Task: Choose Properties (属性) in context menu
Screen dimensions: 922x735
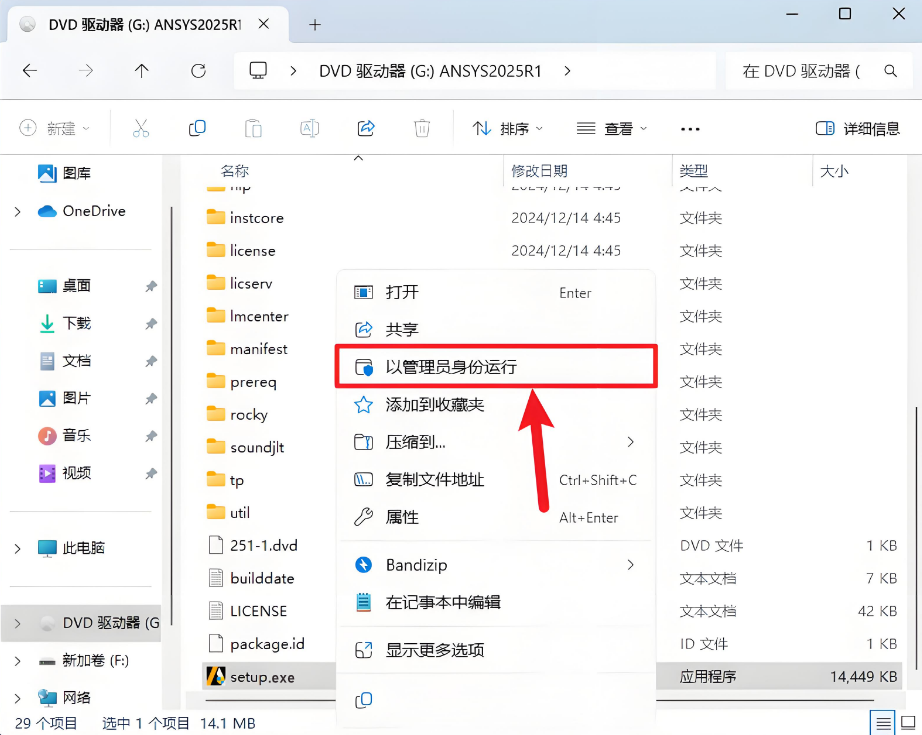Action: 496,517
